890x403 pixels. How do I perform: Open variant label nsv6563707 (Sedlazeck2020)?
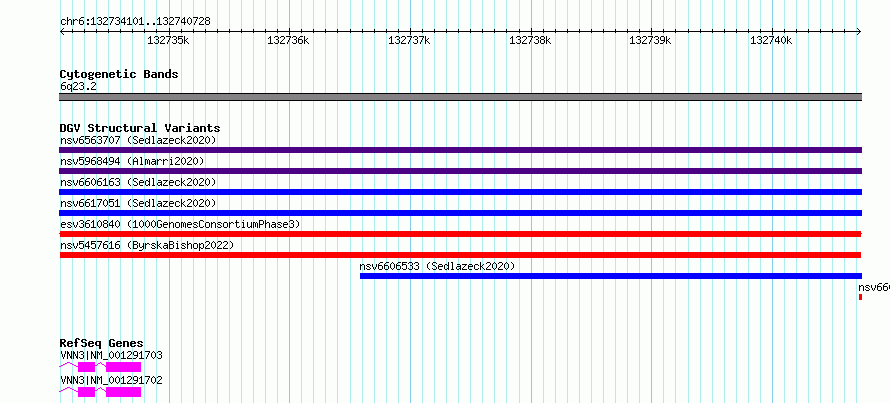point(138,140)
